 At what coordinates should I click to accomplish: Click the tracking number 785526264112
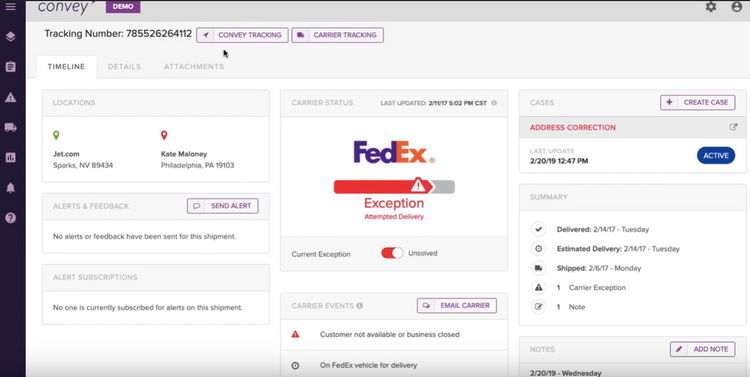pyautogui.click(x=159, y=34)
